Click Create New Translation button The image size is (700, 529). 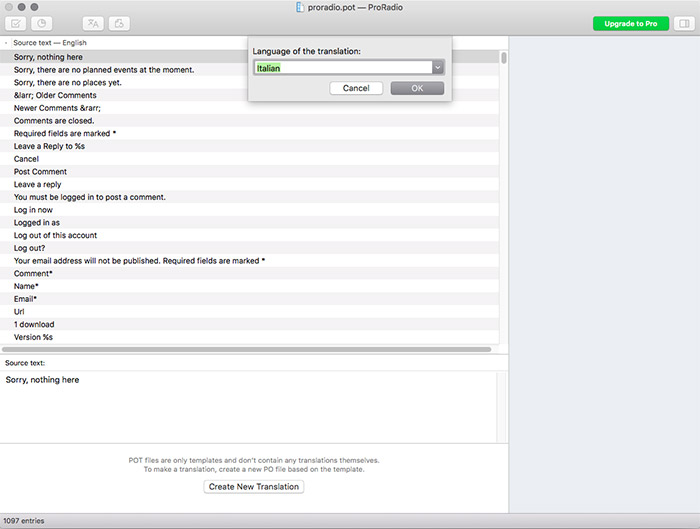[x=254, y=487]
